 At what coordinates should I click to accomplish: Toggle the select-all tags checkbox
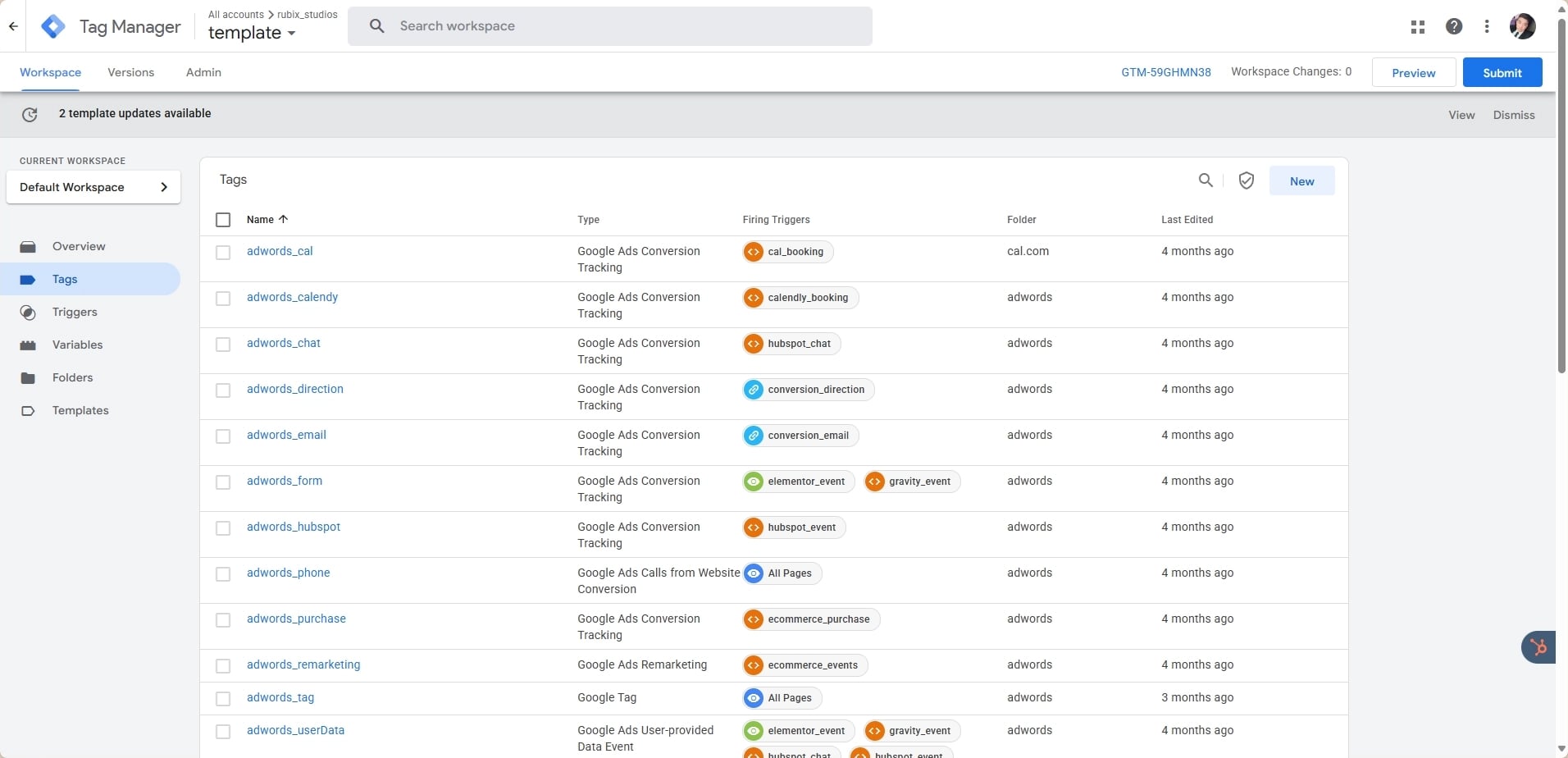coord(222,219)
